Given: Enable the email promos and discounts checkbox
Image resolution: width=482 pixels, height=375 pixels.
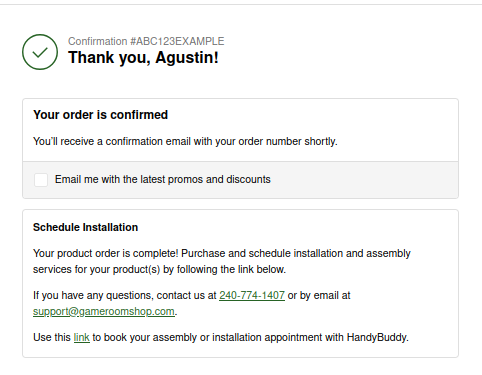Looking at the screenshot, I should click(x=41, y=180).
